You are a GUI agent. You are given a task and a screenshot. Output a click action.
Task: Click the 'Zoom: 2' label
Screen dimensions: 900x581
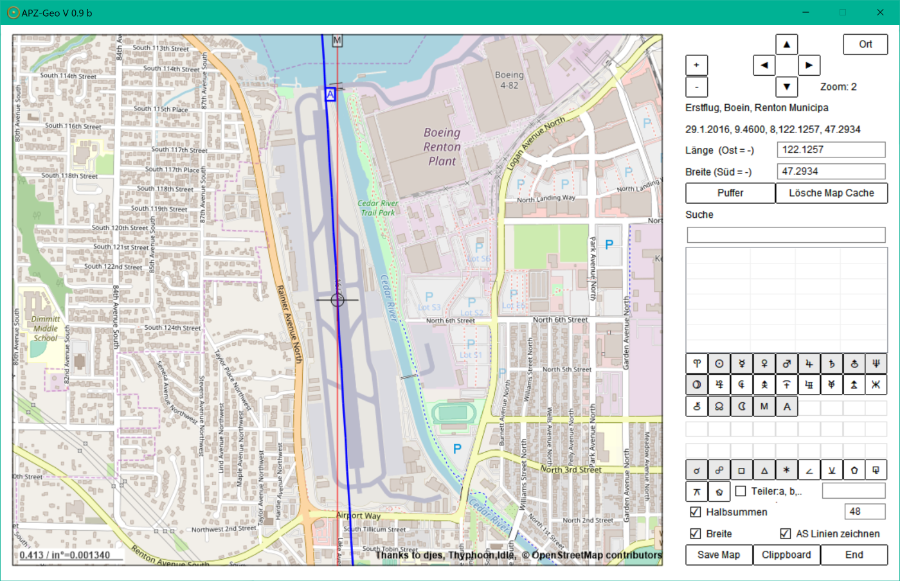point(838,87)
